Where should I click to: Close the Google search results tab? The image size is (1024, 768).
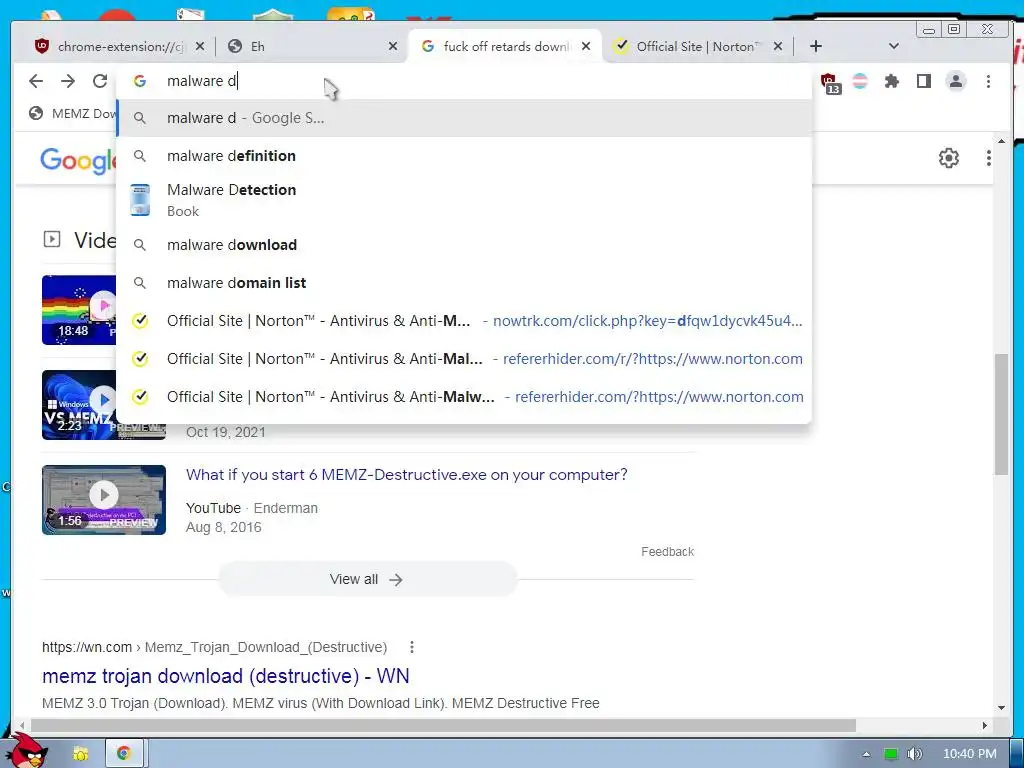coord(586,46)
